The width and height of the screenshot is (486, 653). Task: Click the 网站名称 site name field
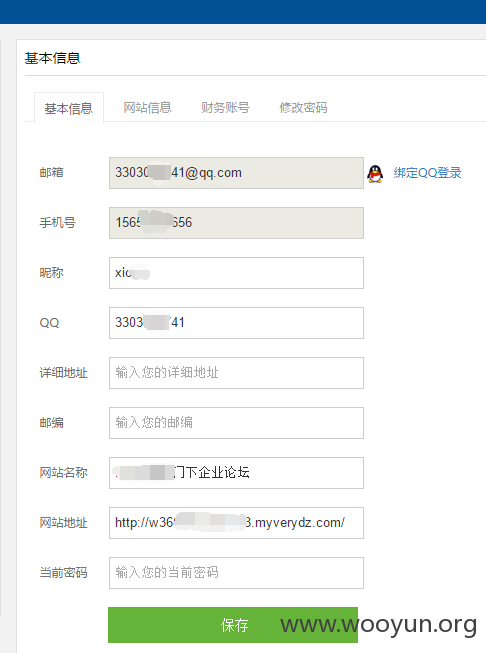coord(236,473)
